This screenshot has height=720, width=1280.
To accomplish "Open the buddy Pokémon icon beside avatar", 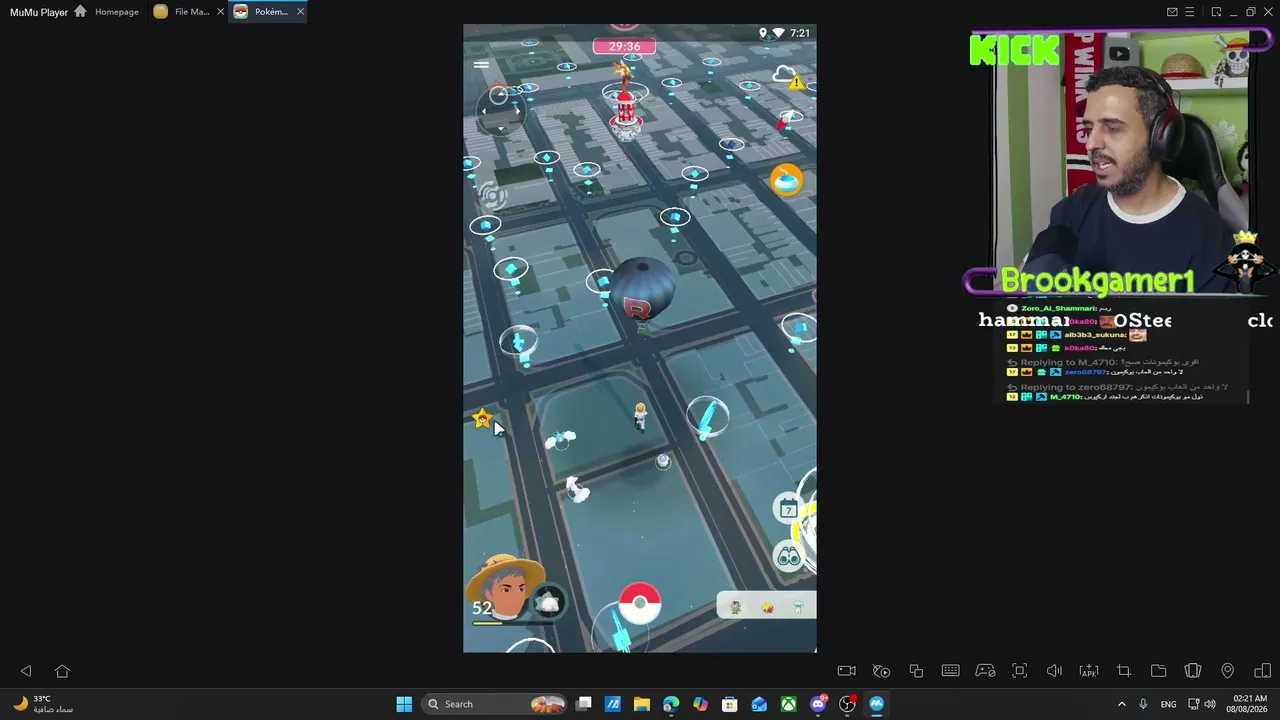I will [x=548, y=601].
